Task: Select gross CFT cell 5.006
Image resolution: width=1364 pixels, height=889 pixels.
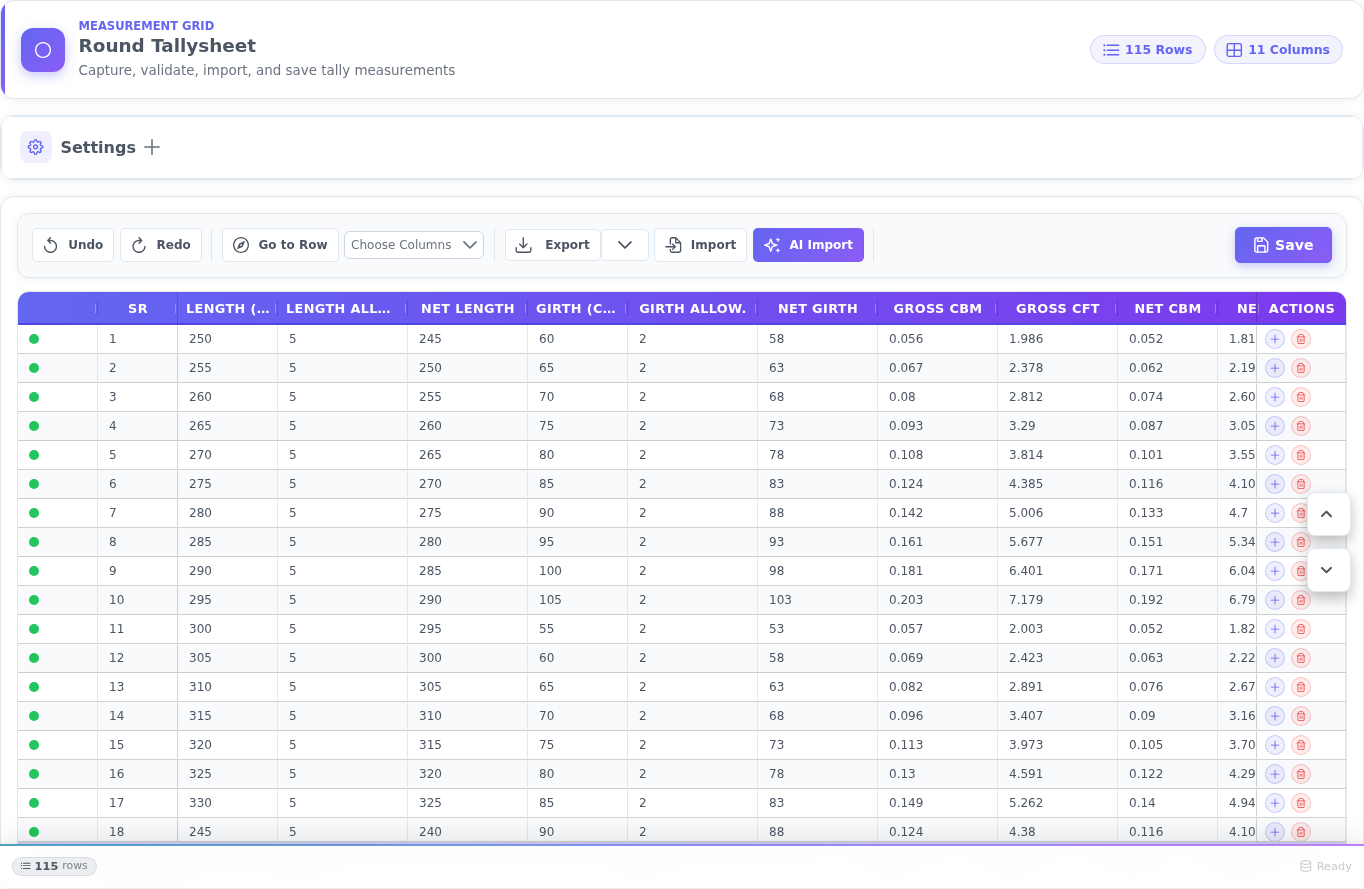Action: [1058, 513]
